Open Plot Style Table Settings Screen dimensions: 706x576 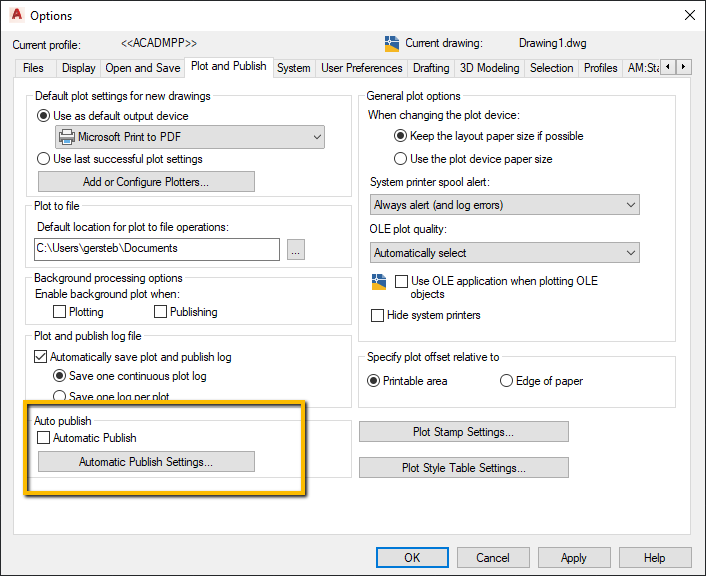pos(464,468)
